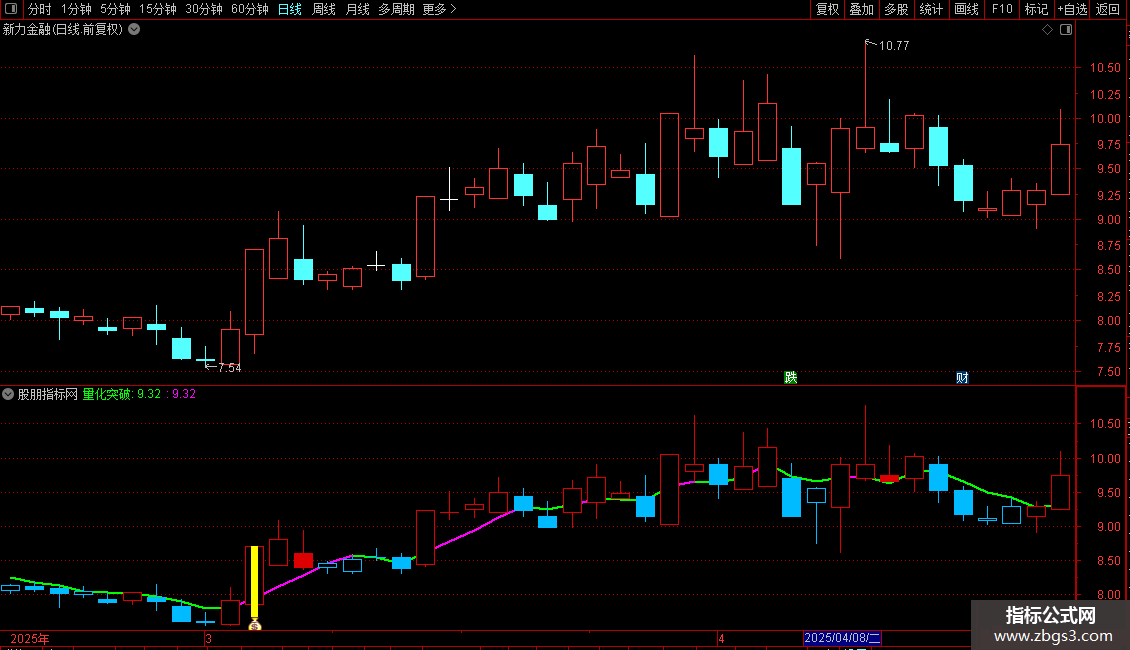The image size is (1130, 650).
Task: Select the 日线 daily period
Action: click(x=290, y=9)
